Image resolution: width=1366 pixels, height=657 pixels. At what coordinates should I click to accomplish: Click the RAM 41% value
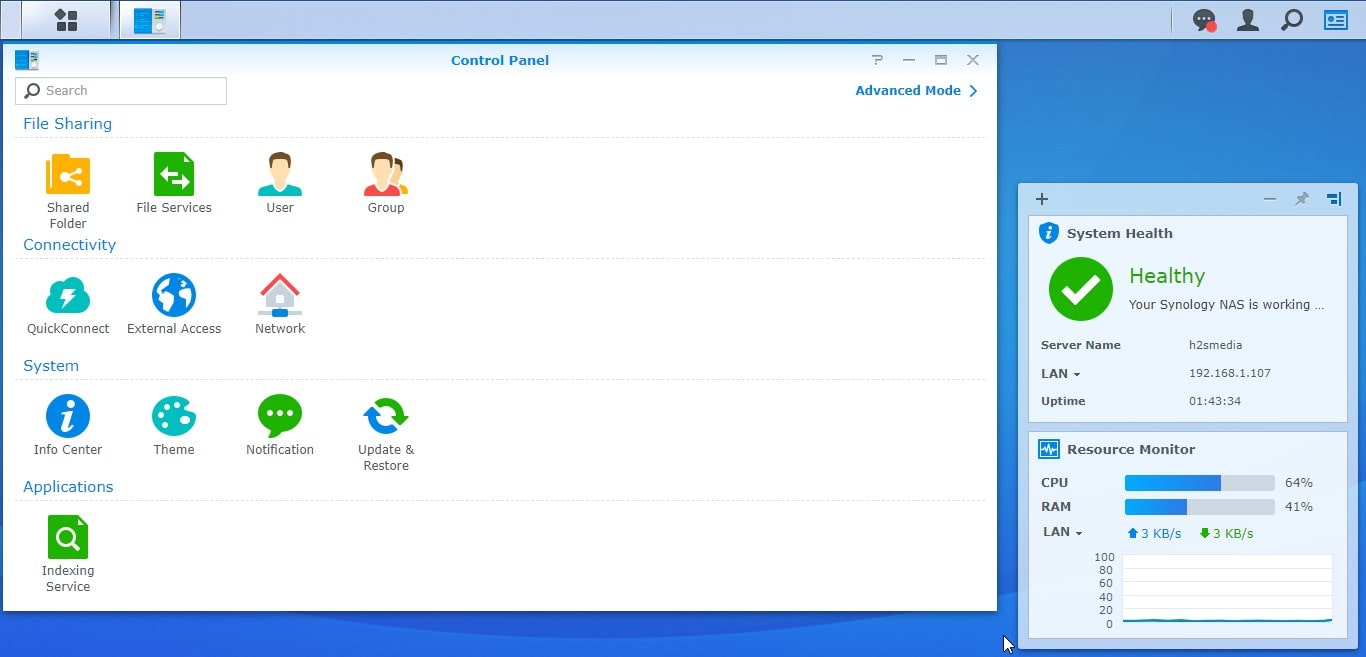[1299, 507]
